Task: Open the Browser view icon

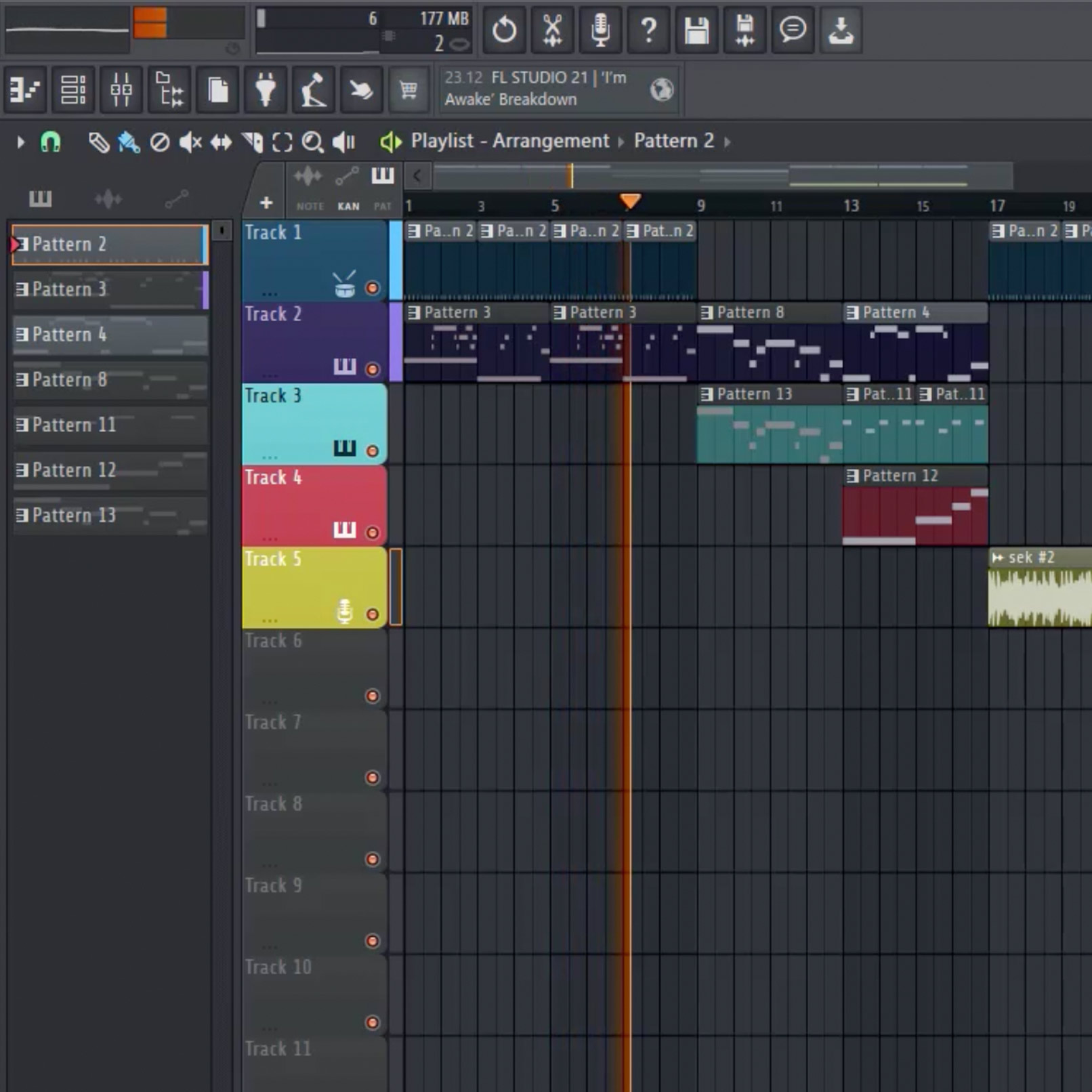Action: 169,89
